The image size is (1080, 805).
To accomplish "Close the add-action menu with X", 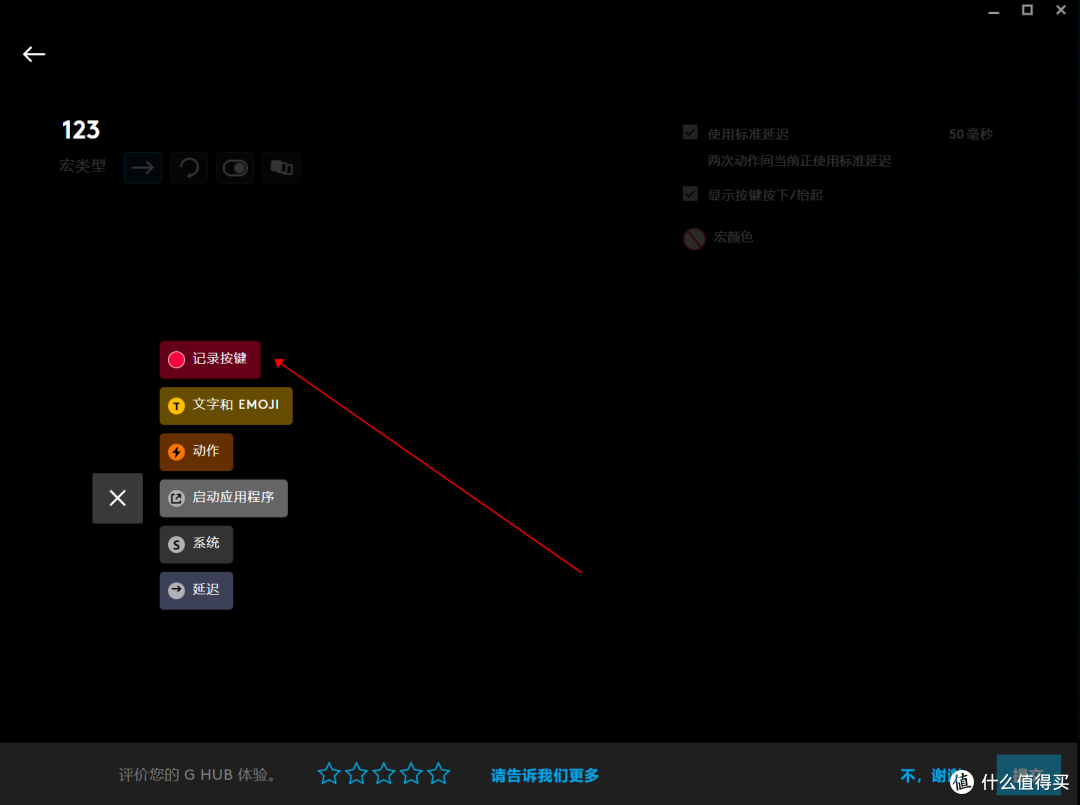I will pos(118,498).
